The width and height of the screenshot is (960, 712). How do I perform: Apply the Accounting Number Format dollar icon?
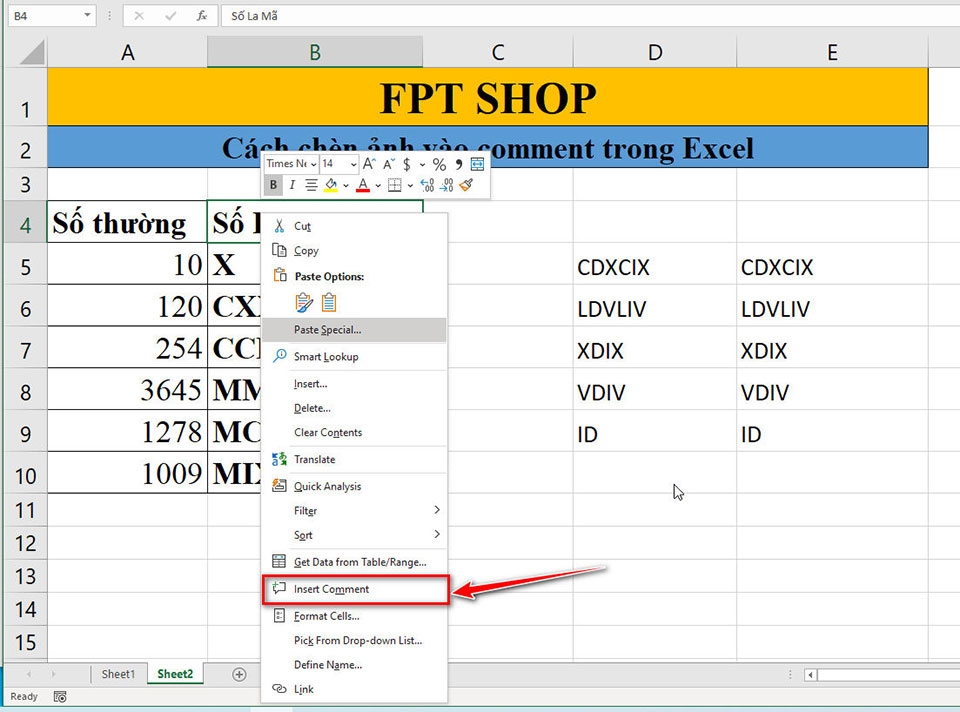pos(406,164)
